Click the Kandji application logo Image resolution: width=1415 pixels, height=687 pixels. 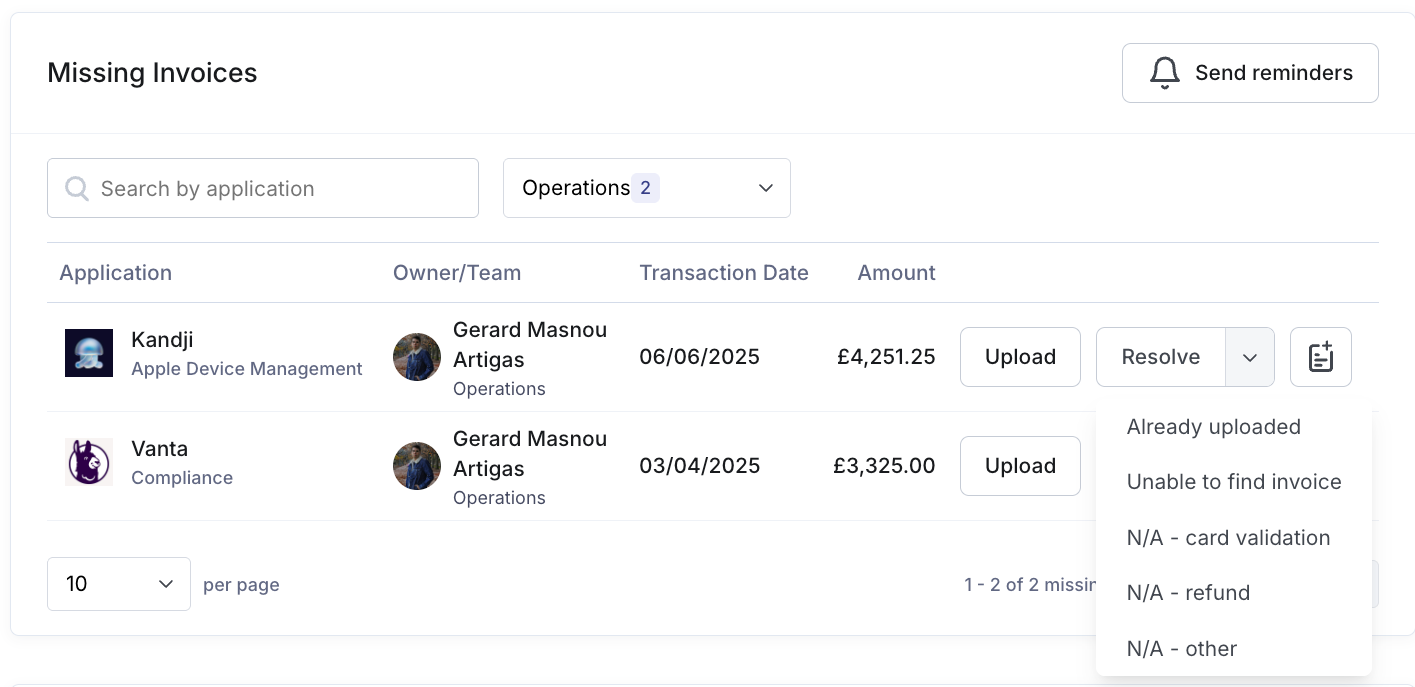click(x=89, y=353)
